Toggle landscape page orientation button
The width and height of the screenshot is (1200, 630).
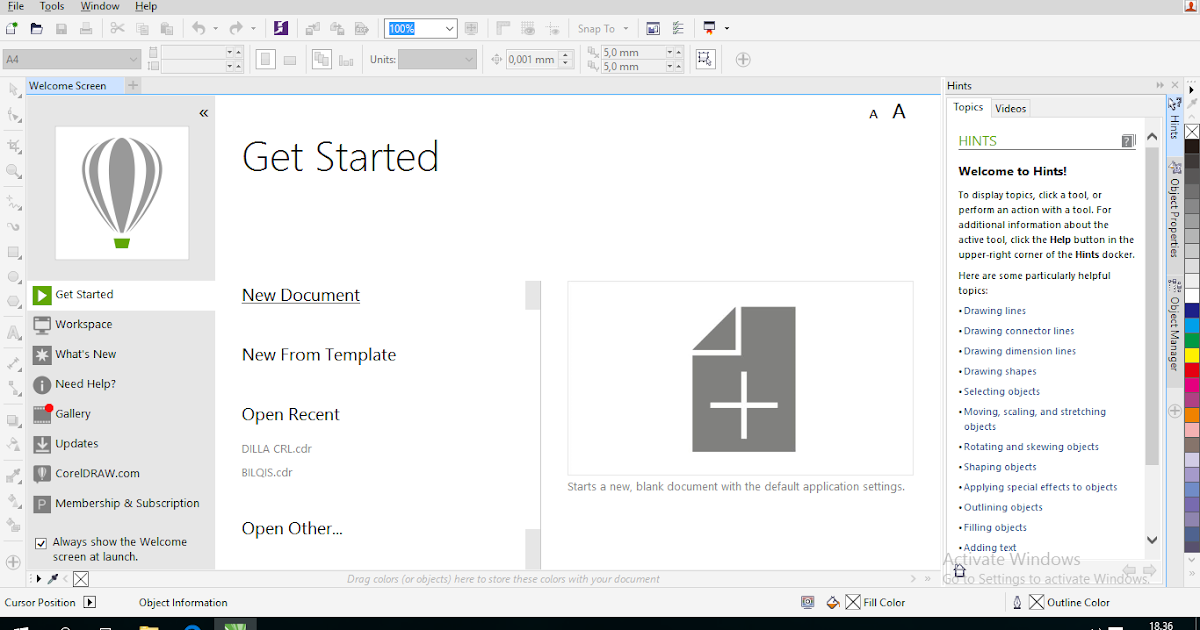pos(290,60)
